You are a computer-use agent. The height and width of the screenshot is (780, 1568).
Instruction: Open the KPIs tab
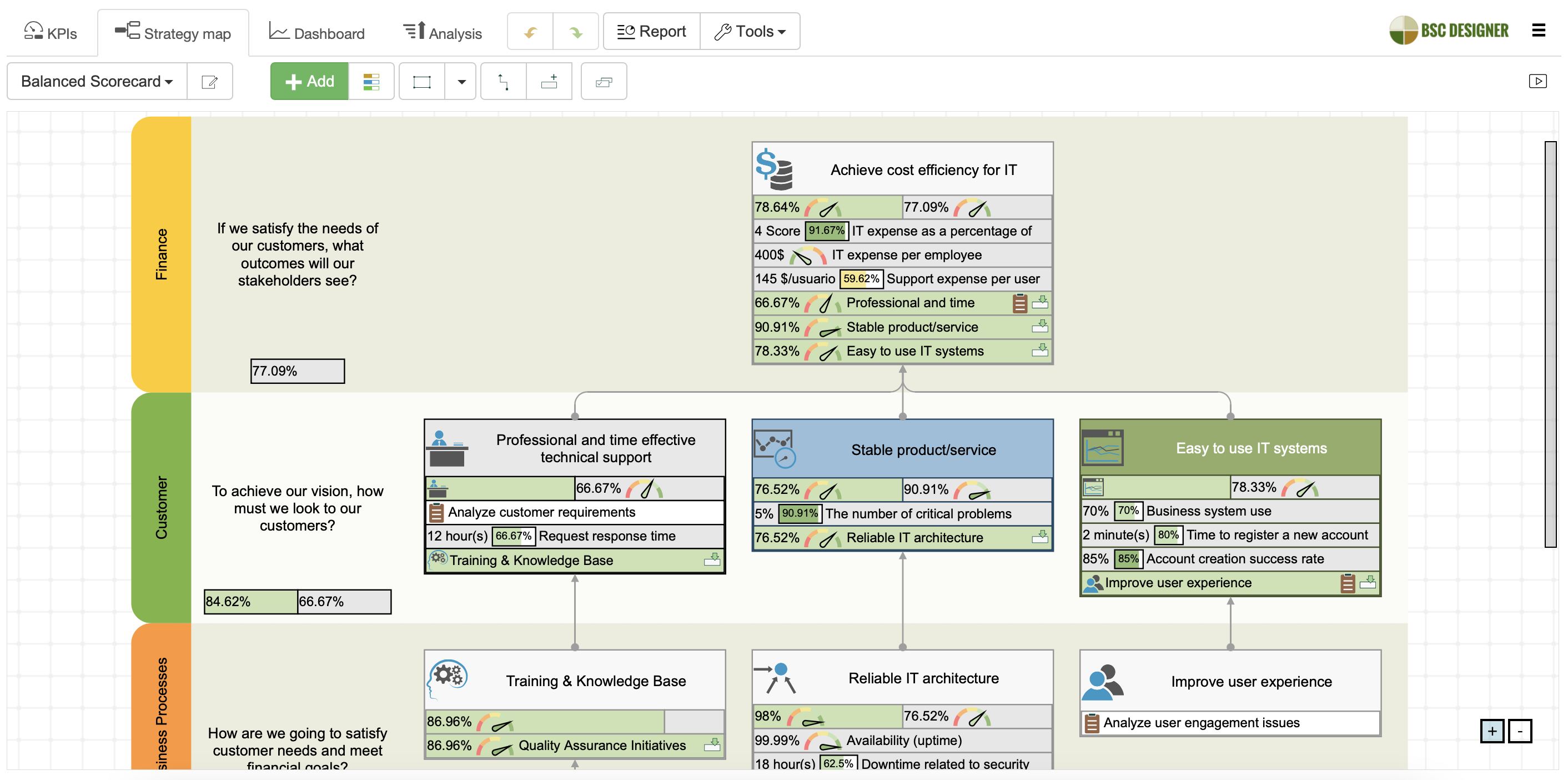[51, 31]
